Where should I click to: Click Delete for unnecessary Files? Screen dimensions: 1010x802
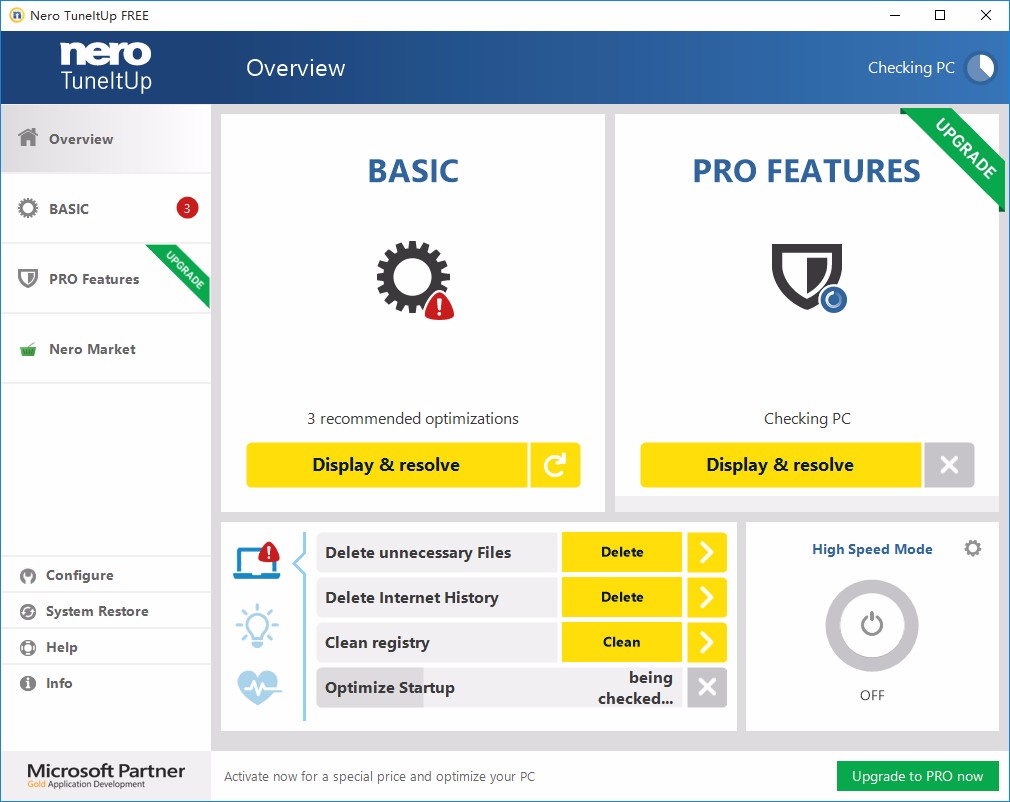point(622,552)
